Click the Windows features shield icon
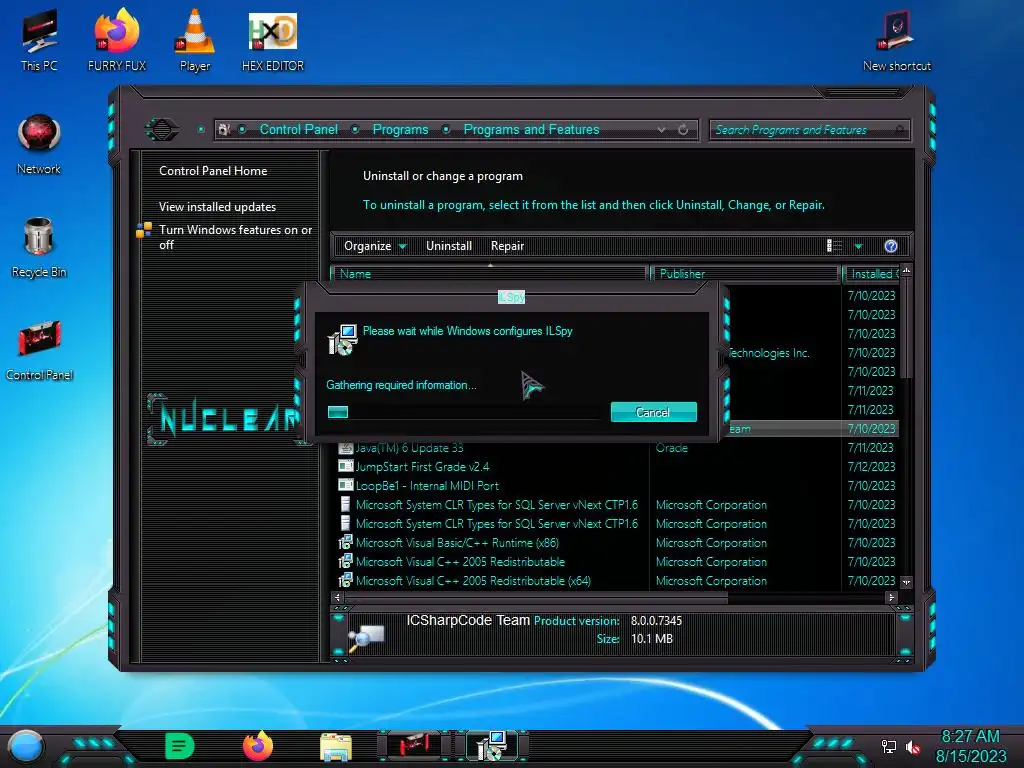This screenshot has height=768, width=1024. (144, 230)
